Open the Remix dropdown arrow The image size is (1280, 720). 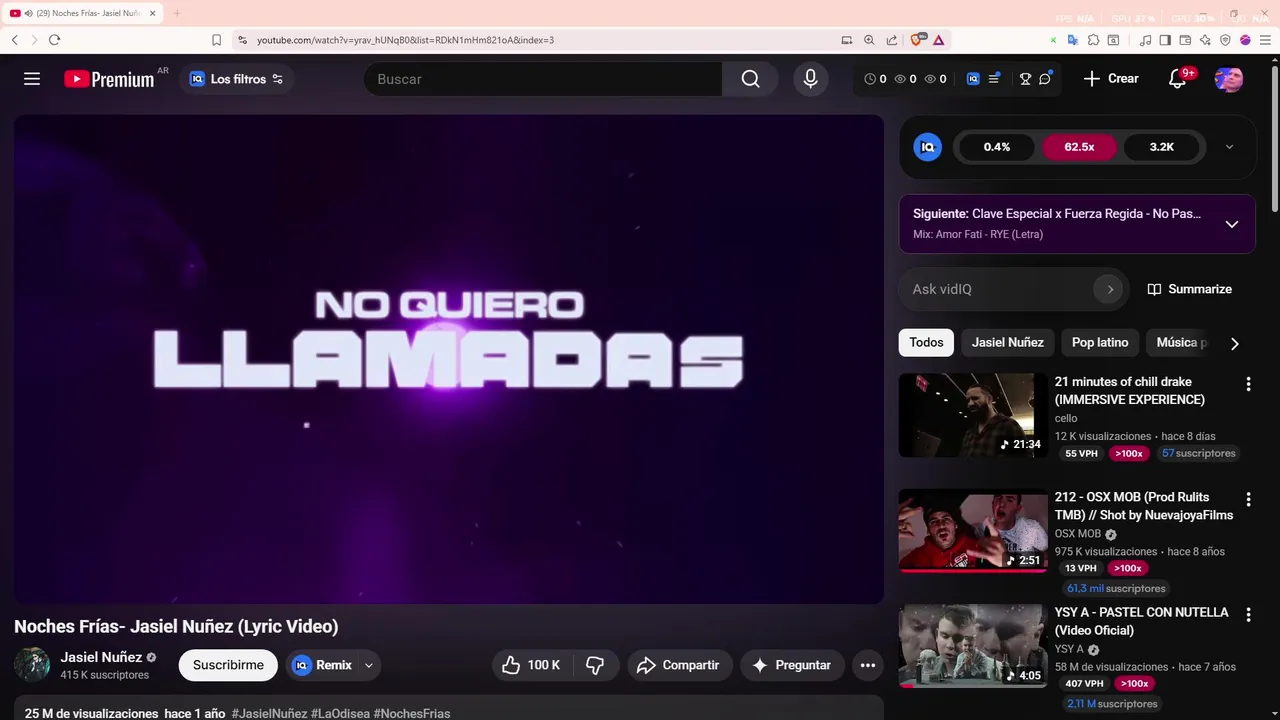coord(368,665)
